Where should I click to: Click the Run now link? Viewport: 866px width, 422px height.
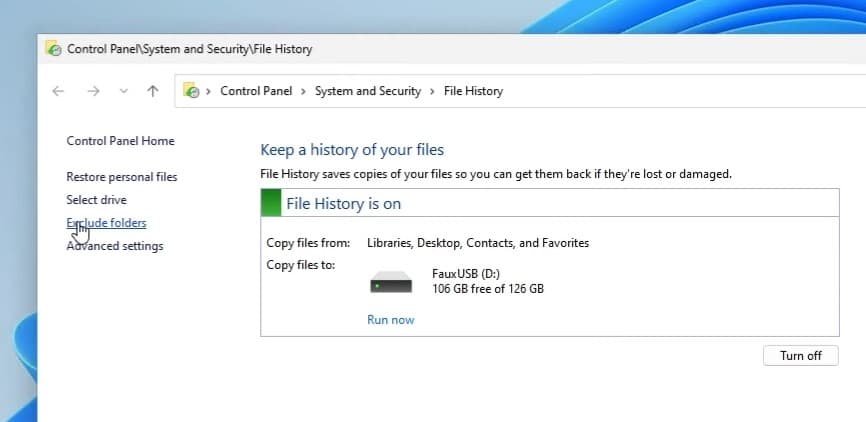390,320
